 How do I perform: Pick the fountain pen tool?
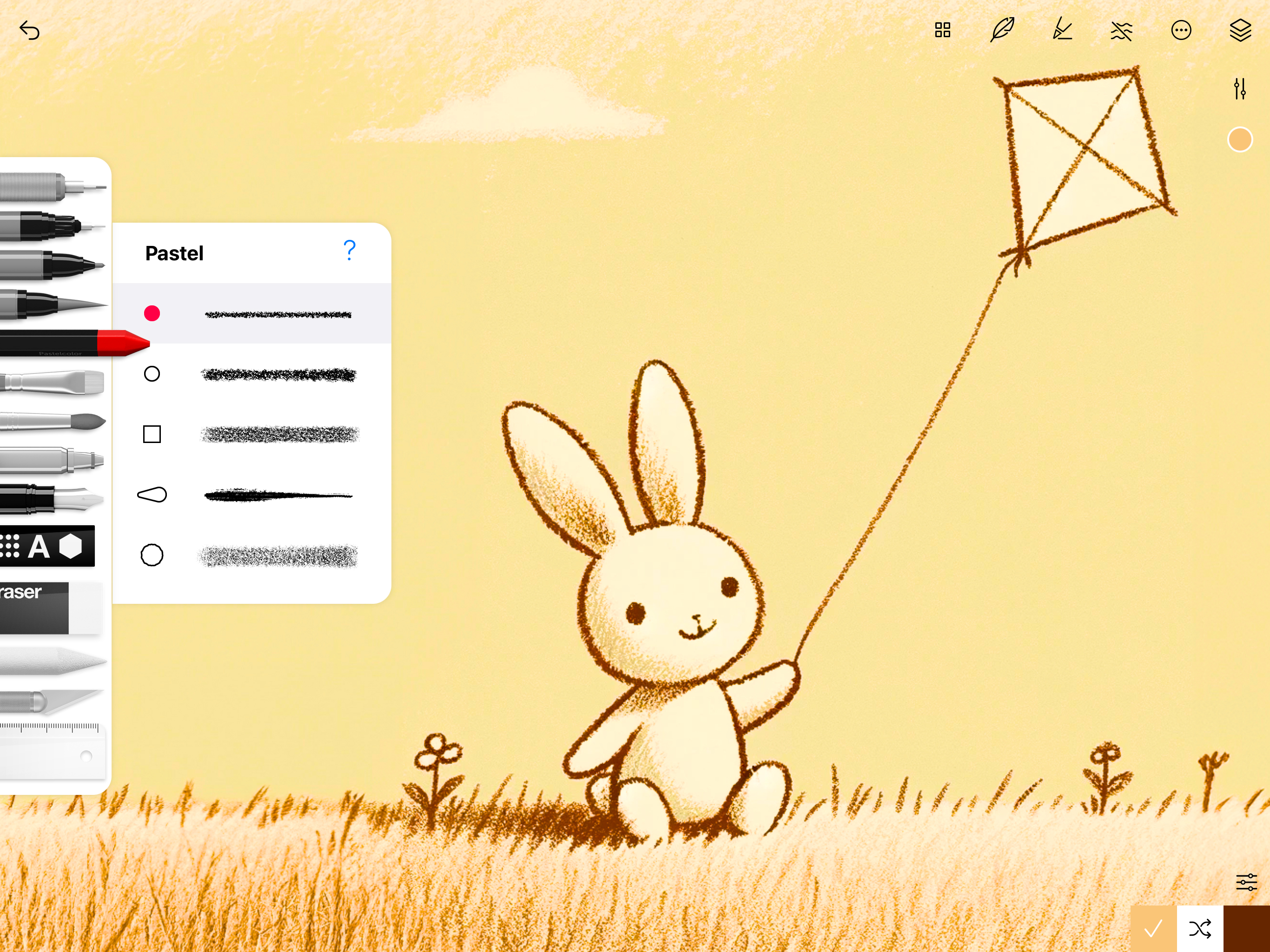coord(52,498)
